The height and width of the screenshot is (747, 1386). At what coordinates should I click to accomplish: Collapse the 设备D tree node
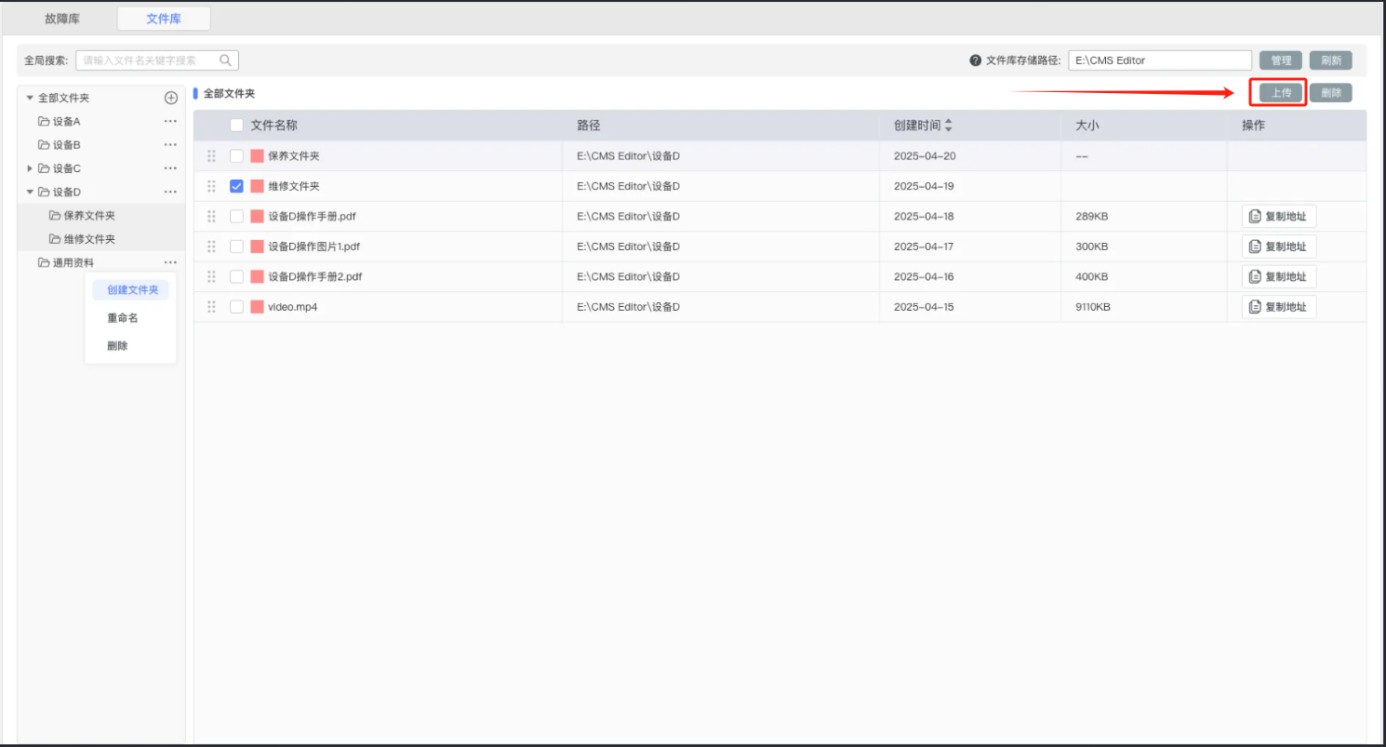coord(30,192)
